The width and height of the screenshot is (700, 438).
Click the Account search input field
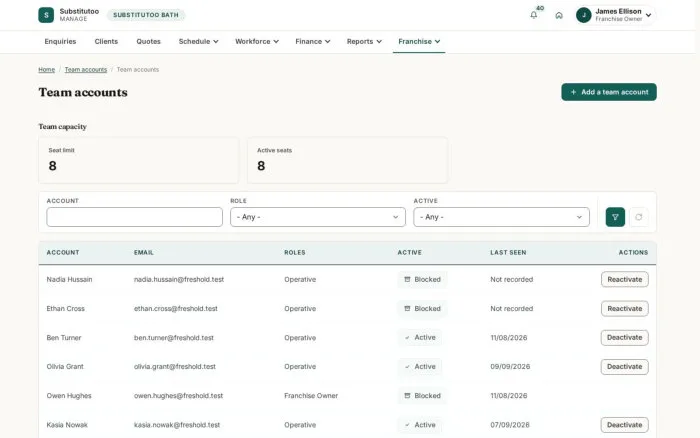tap(134, 217)
